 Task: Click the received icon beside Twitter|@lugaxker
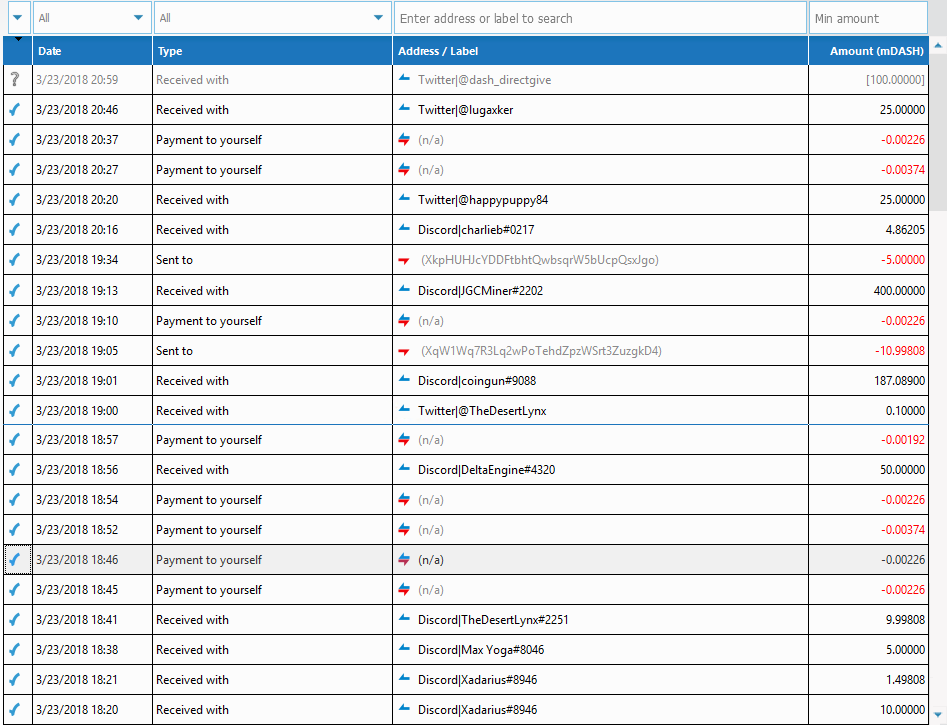(405, 108)
